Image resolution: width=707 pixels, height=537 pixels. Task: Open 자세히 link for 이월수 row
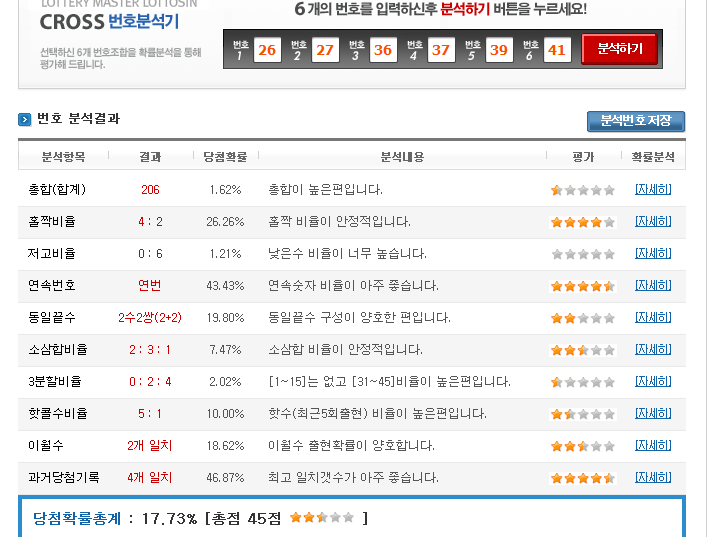[x=653, y=446]
